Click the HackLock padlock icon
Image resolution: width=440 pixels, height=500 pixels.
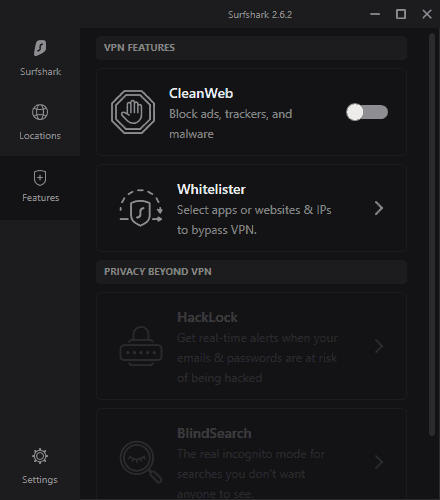coord(141,346)
